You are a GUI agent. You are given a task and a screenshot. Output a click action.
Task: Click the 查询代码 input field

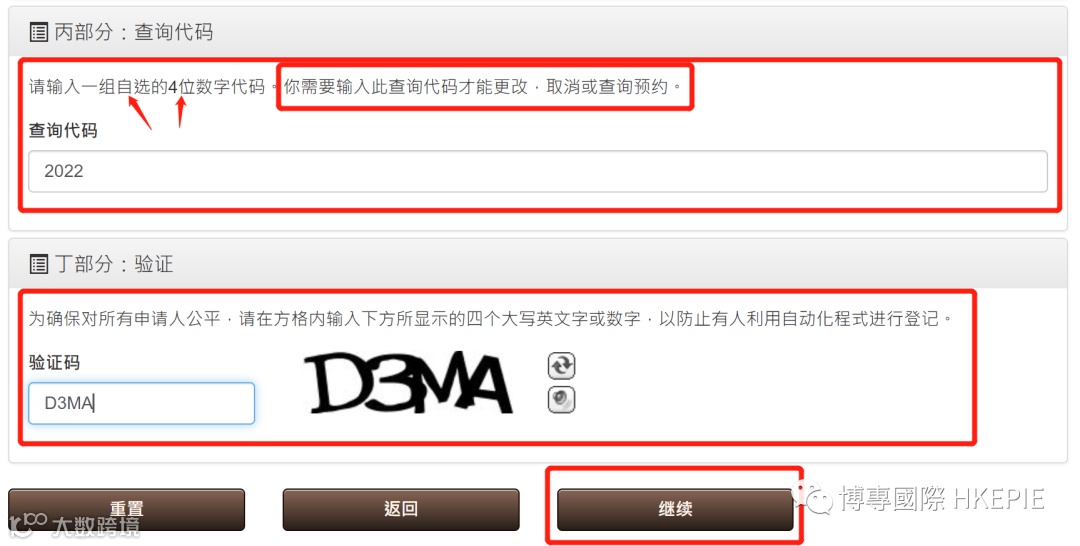click(538, 171)
